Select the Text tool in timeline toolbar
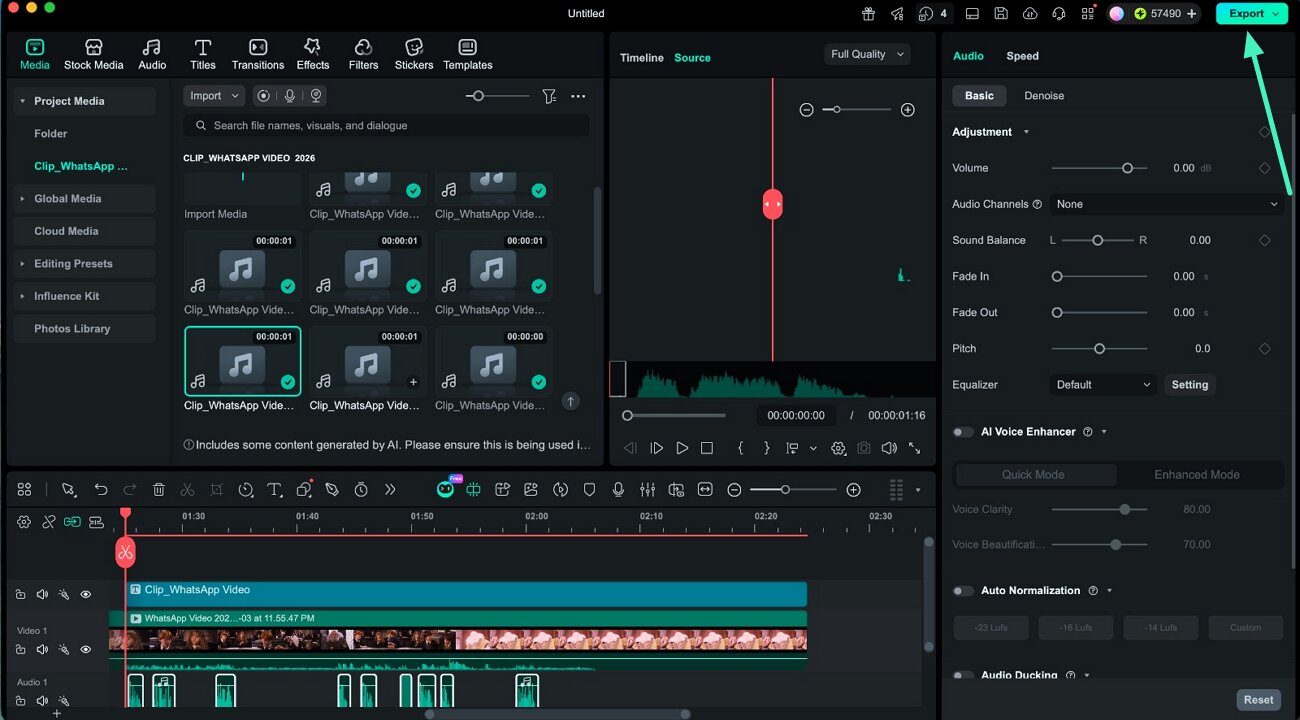Screen dimensions: 1300x720 (x=274, y=490)
